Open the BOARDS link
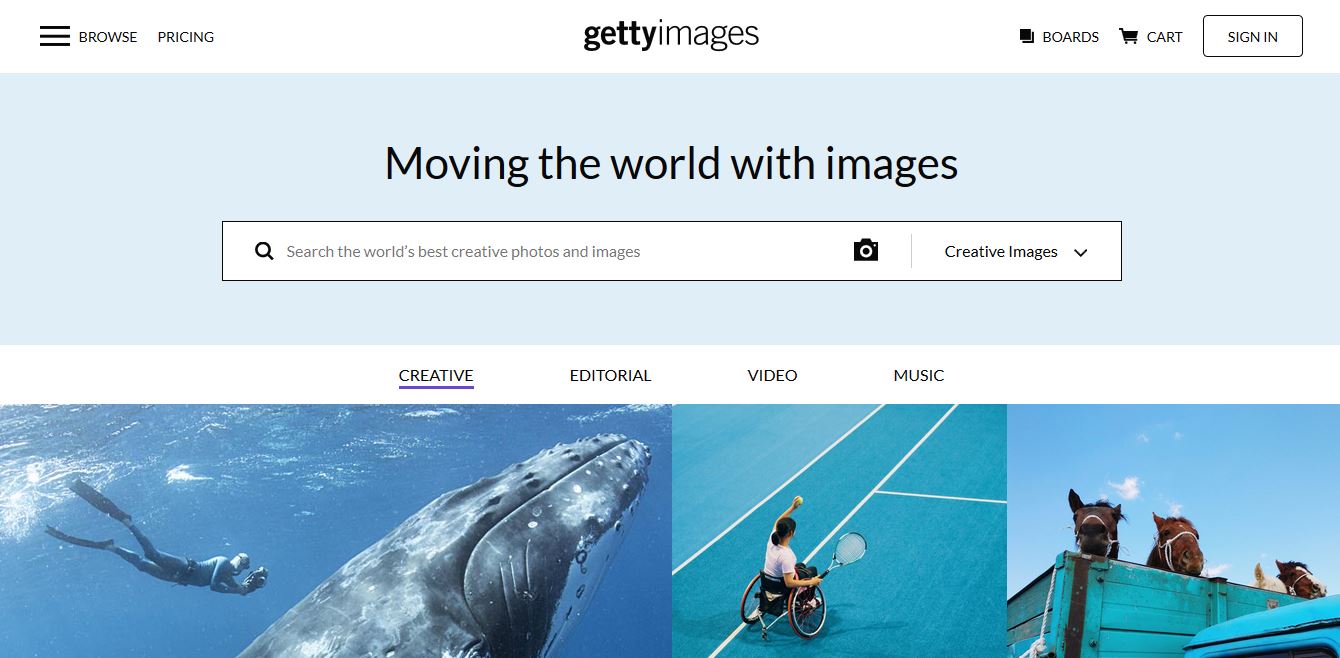The image size is (1340, 658). tap(1070, 37)
